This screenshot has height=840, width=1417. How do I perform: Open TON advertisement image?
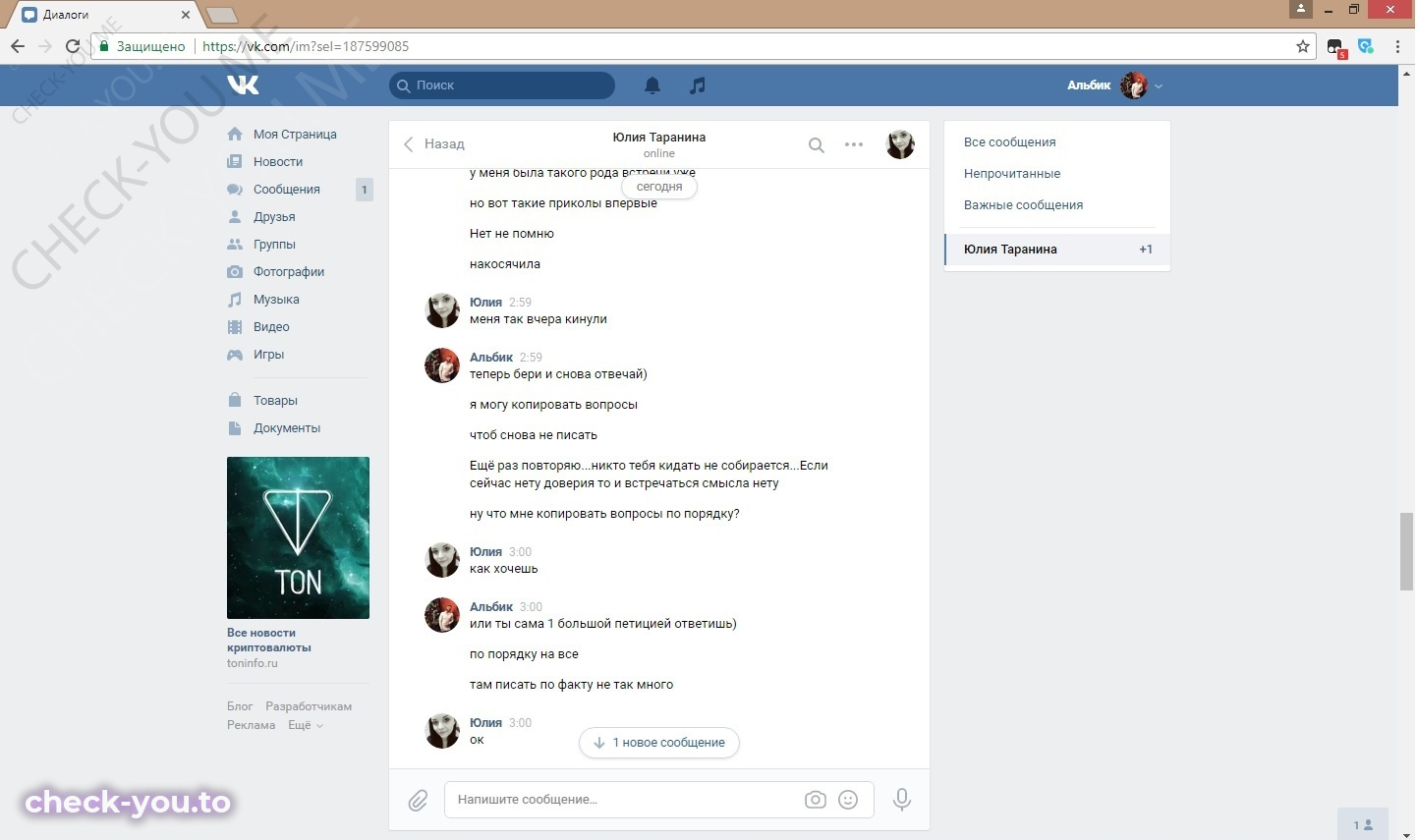click(x=298, y=537)
